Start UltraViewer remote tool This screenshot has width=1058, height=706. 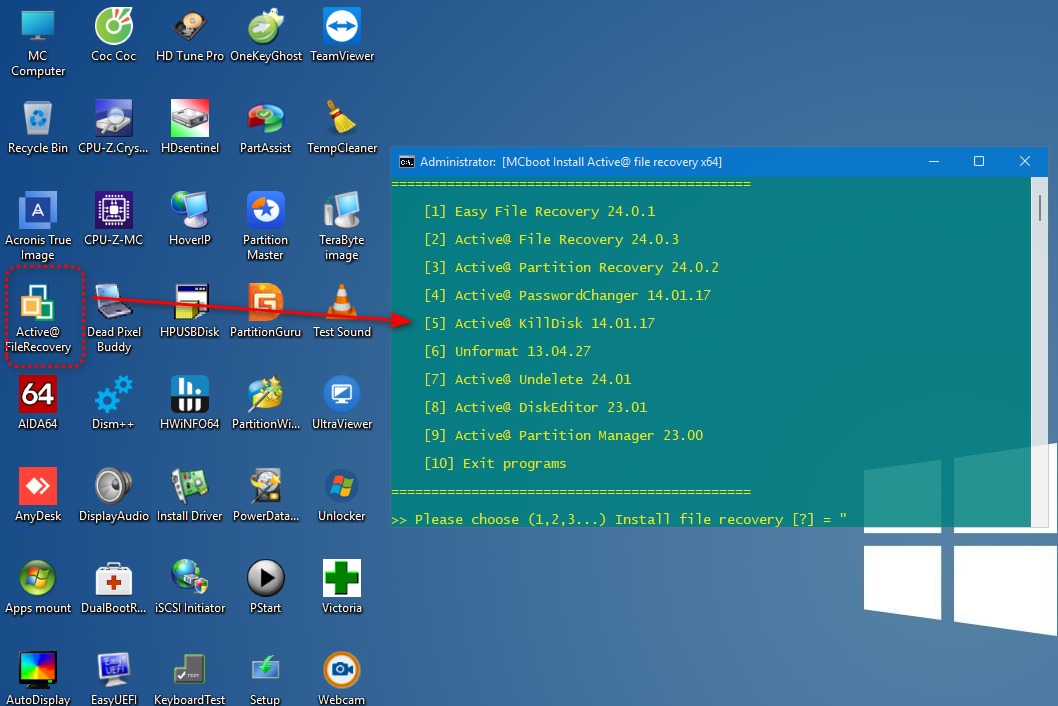pos(341,395)
